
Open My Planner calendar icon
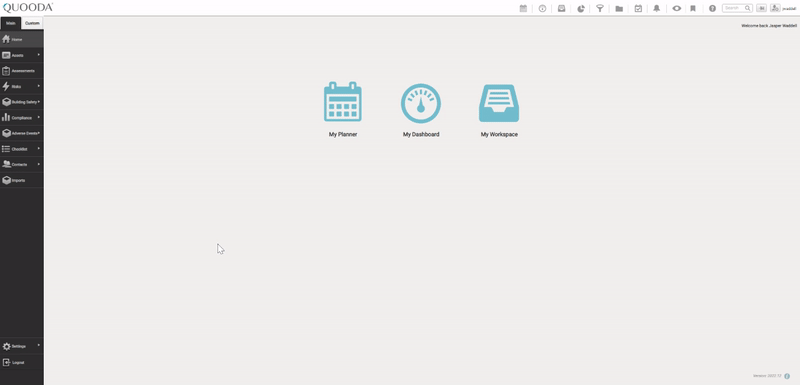(343, 102)
